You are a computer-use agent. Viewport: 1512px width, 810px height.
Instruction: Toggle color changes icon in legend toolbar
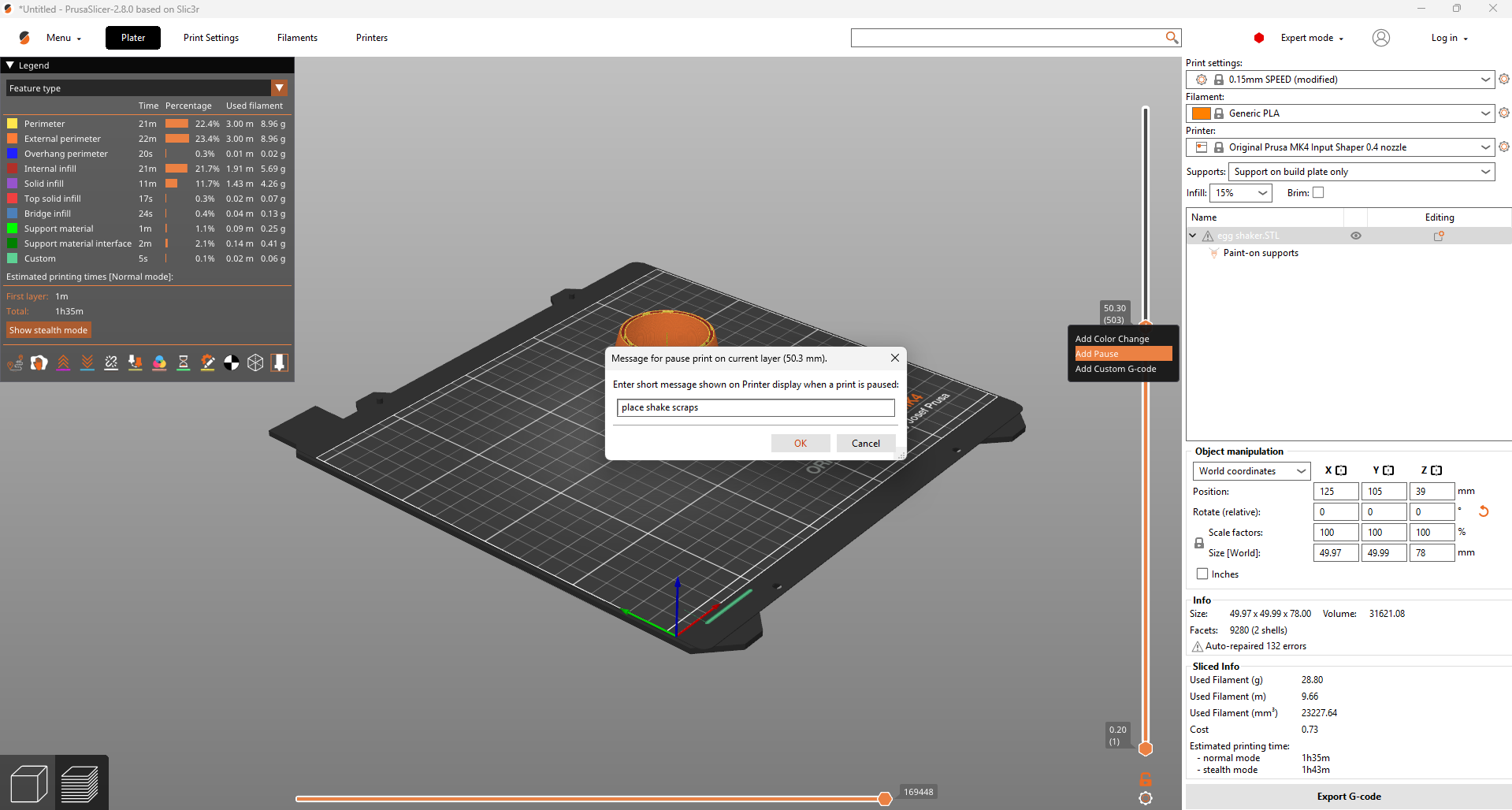pos(159,362)
